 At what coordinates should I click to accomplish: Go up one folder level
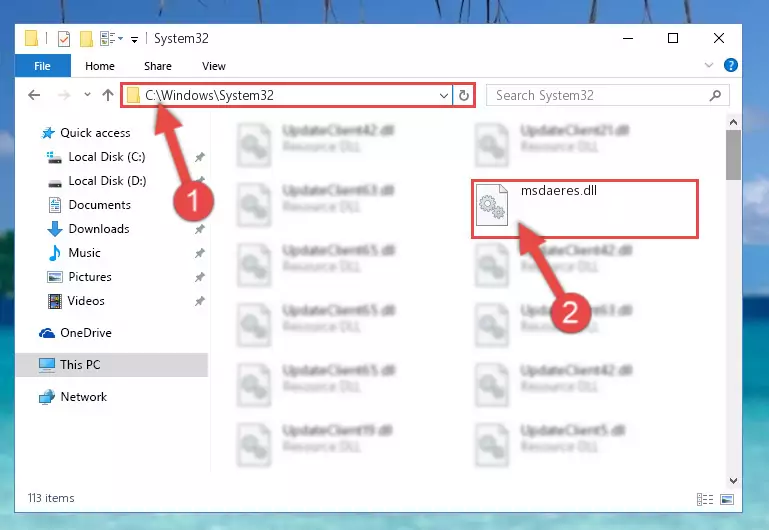coord(108,95)
